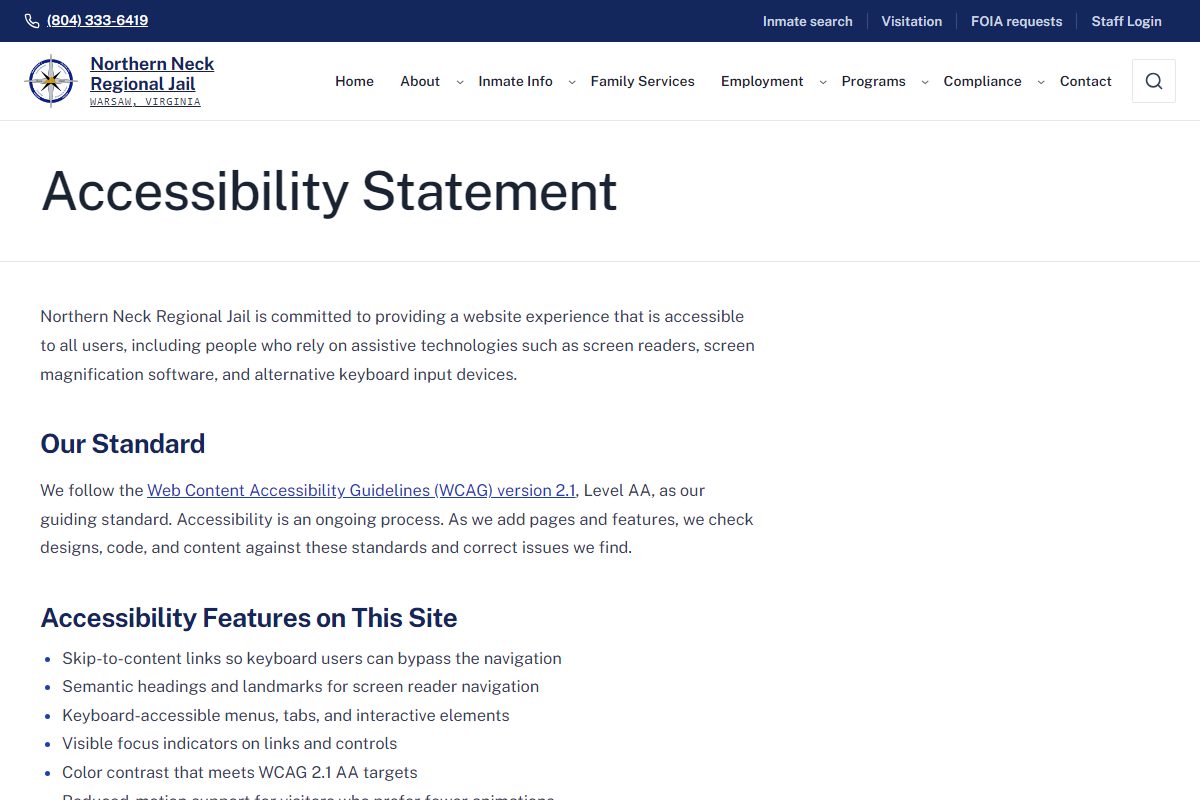Open the Visitation link
Viewport: 1200px width, 800px height.
[x=912, y=21]
